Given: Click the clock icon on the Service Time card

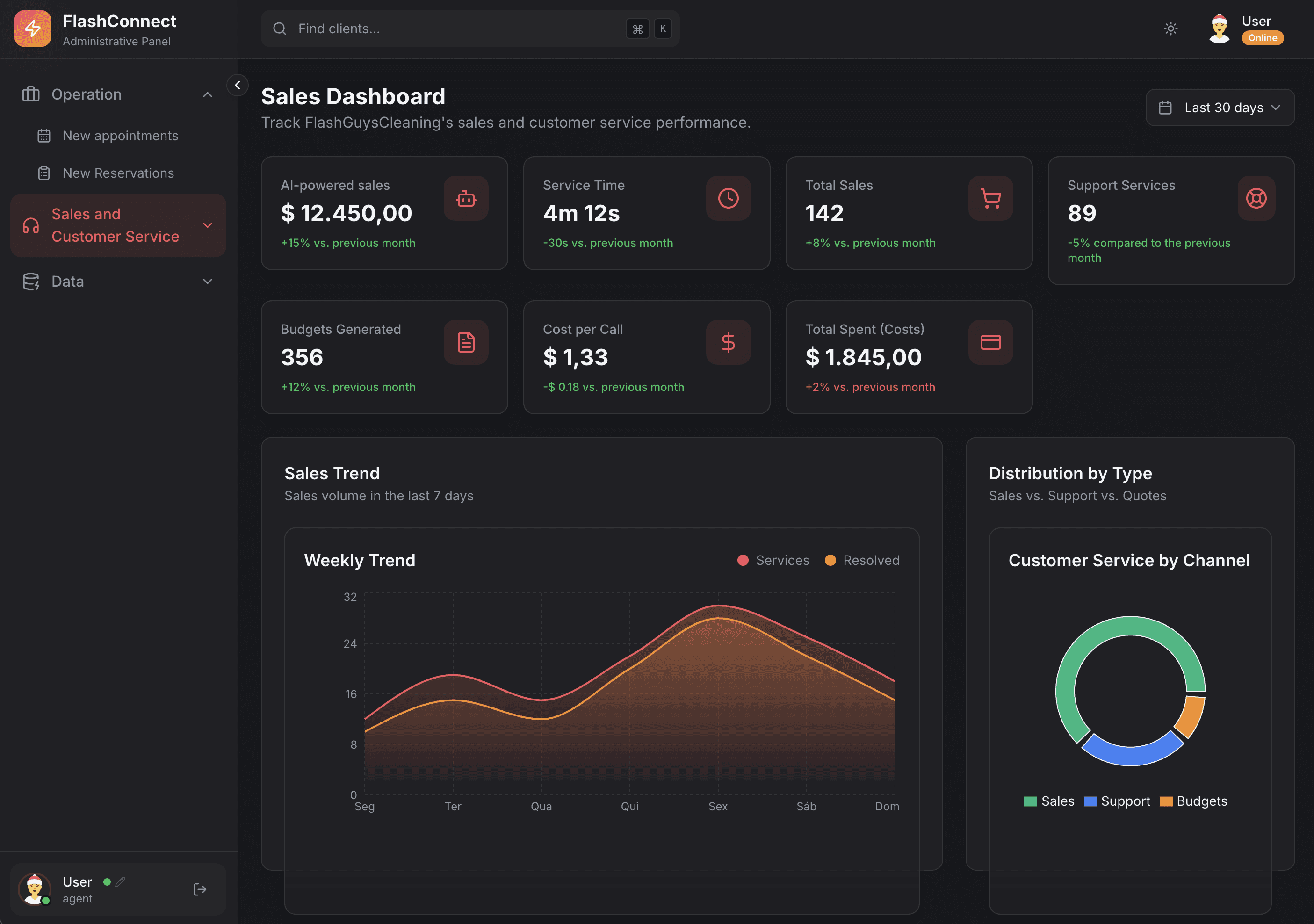Looking at the screenshot, I should coord(728,199).
